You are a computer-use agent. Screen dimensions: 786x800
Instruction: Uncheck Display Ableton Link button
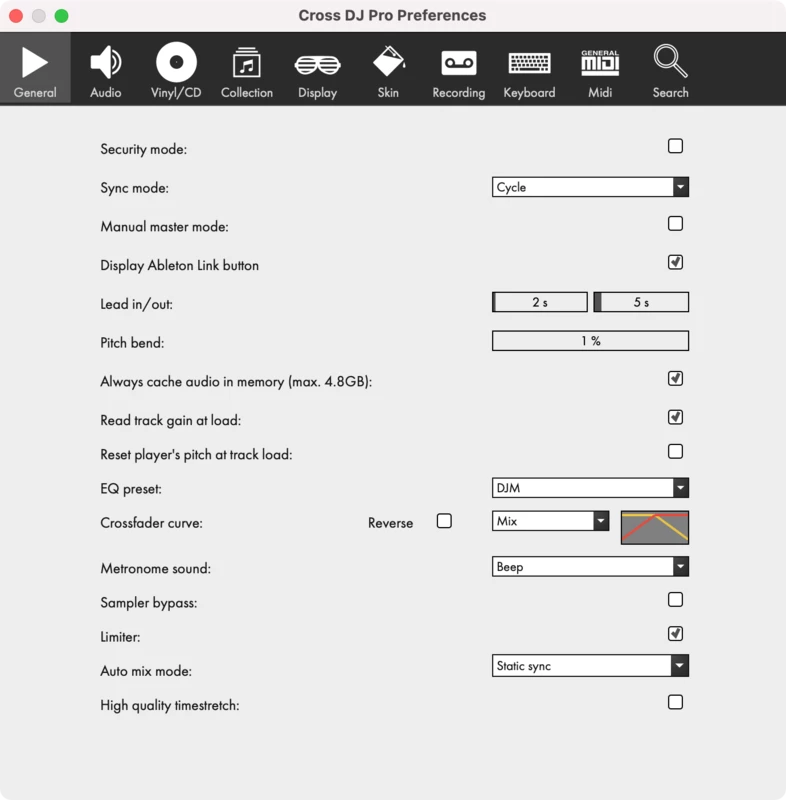[x=675, y=262]
